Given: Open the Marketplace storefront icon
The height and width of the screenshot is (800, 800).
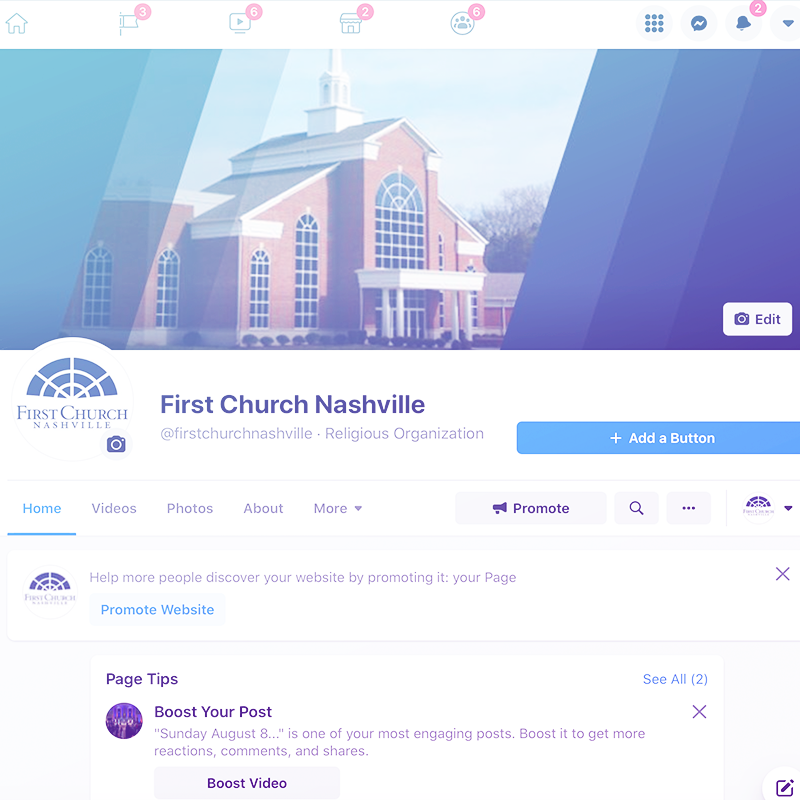Looking at the screenshot, I should coord(351,23).
